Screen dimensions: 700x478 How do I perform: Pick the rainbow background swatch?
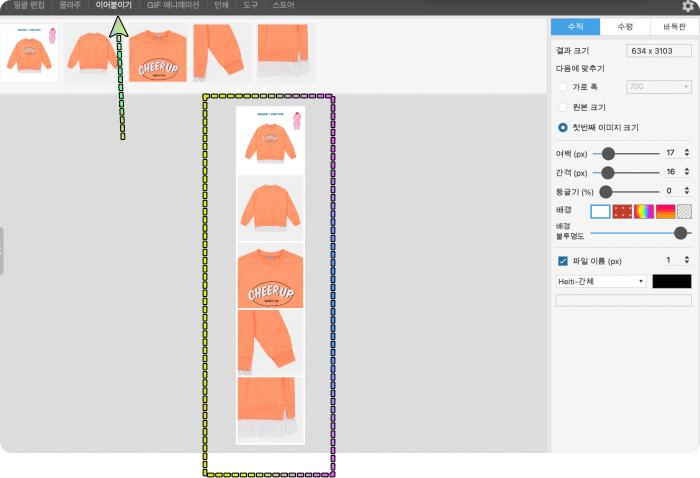pos(644,211)
